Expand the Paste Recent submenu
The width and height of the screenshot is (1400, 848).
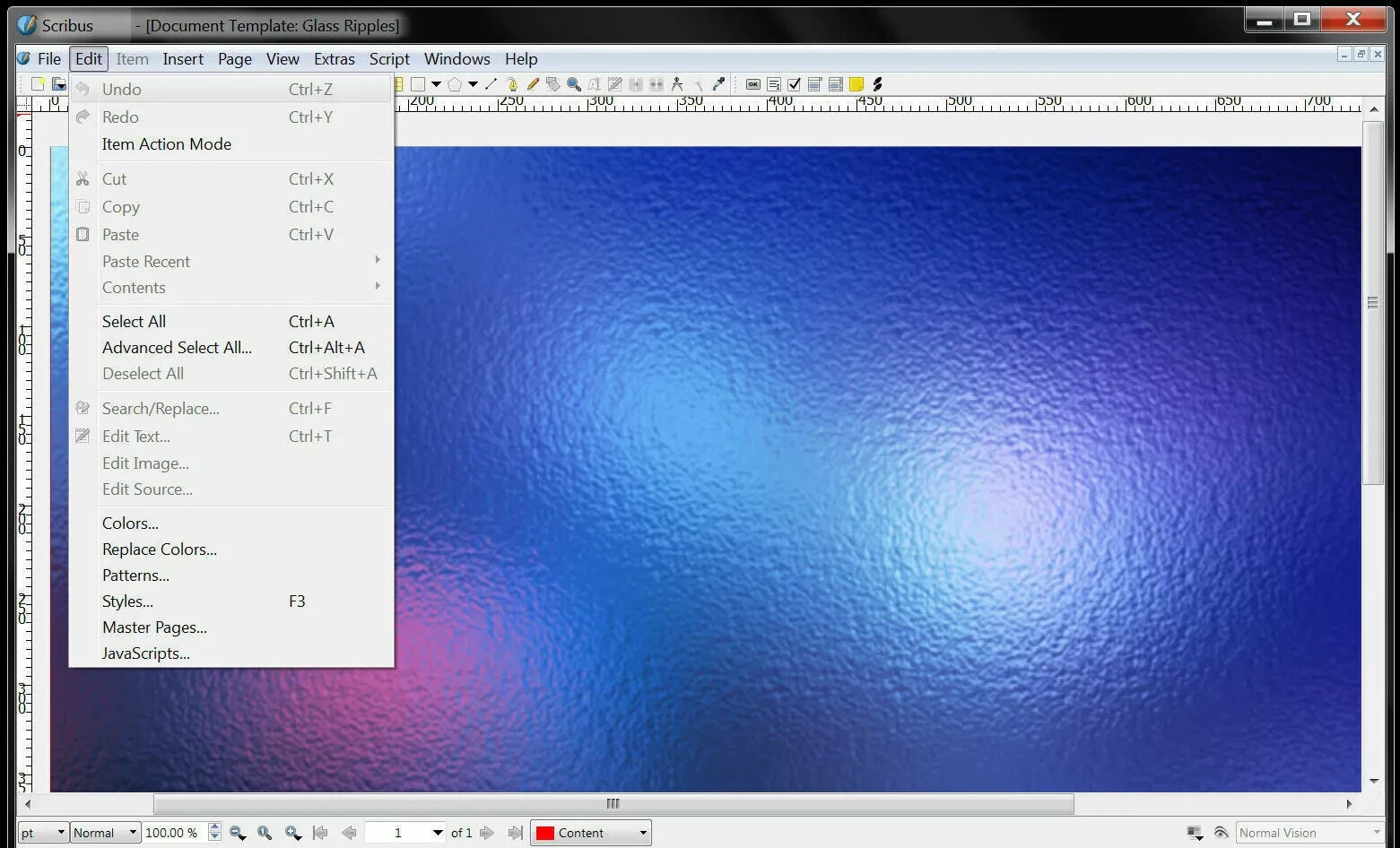coord(231,261)
